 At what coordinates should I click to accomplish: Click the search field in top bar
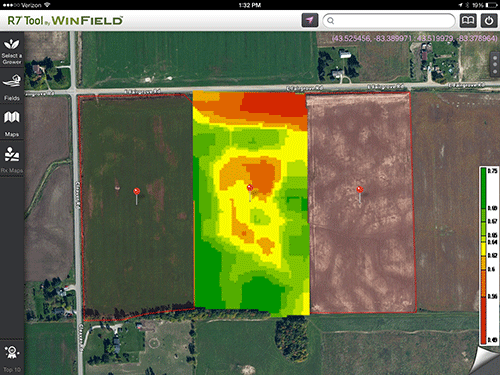tap(389, 21)
